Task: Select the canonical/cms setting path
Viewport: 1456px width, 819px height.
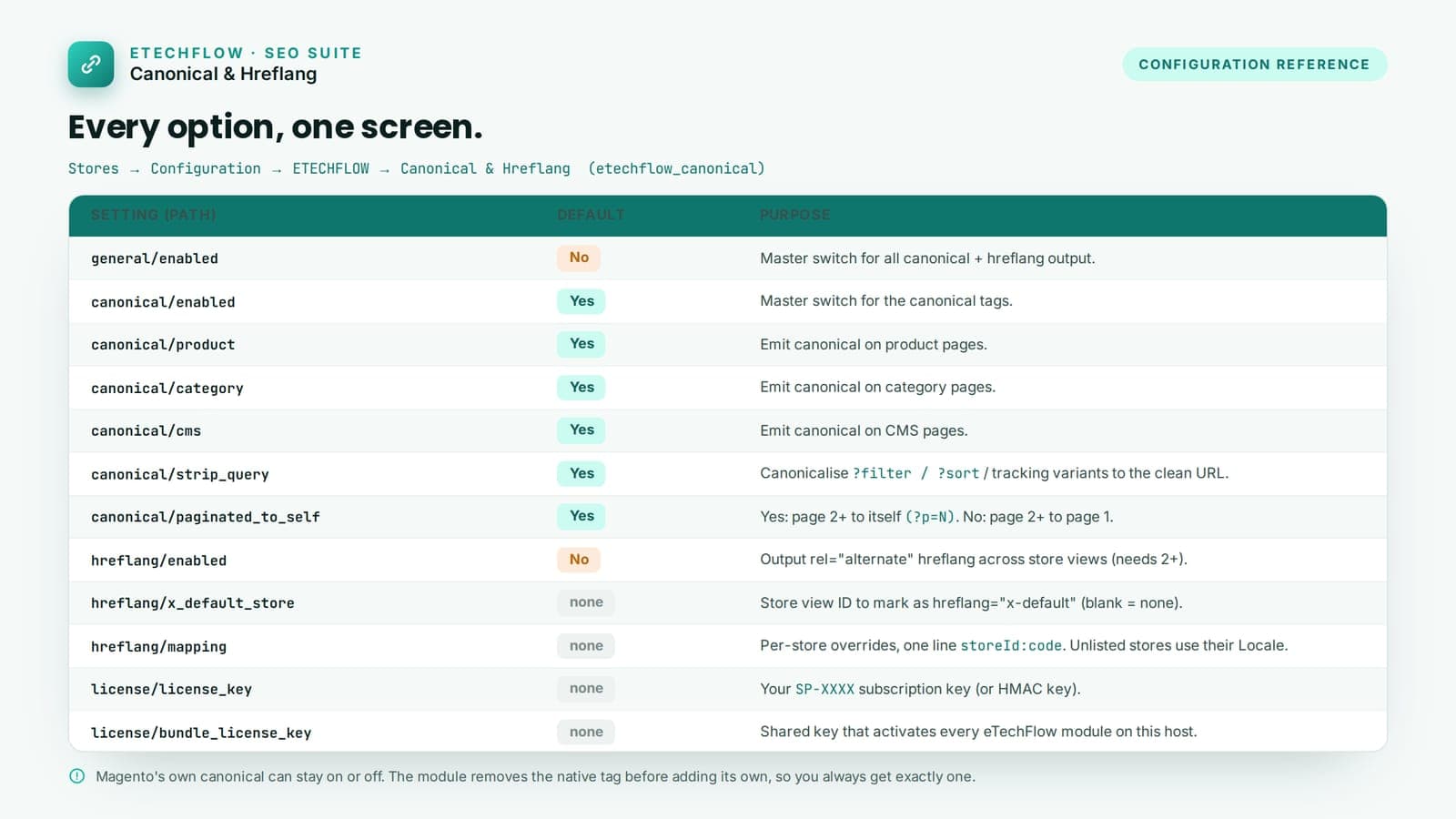Action: (x=146, y=431)
